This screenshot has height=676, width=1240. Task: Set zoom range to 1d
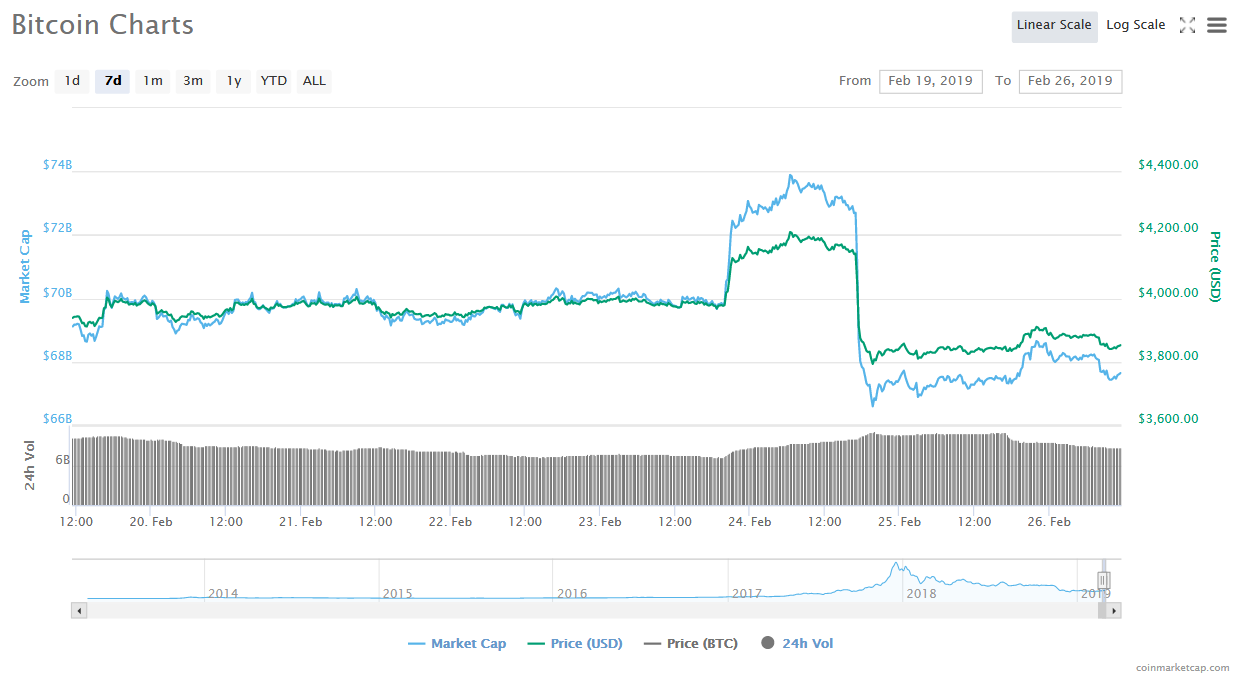coord(72,81)
